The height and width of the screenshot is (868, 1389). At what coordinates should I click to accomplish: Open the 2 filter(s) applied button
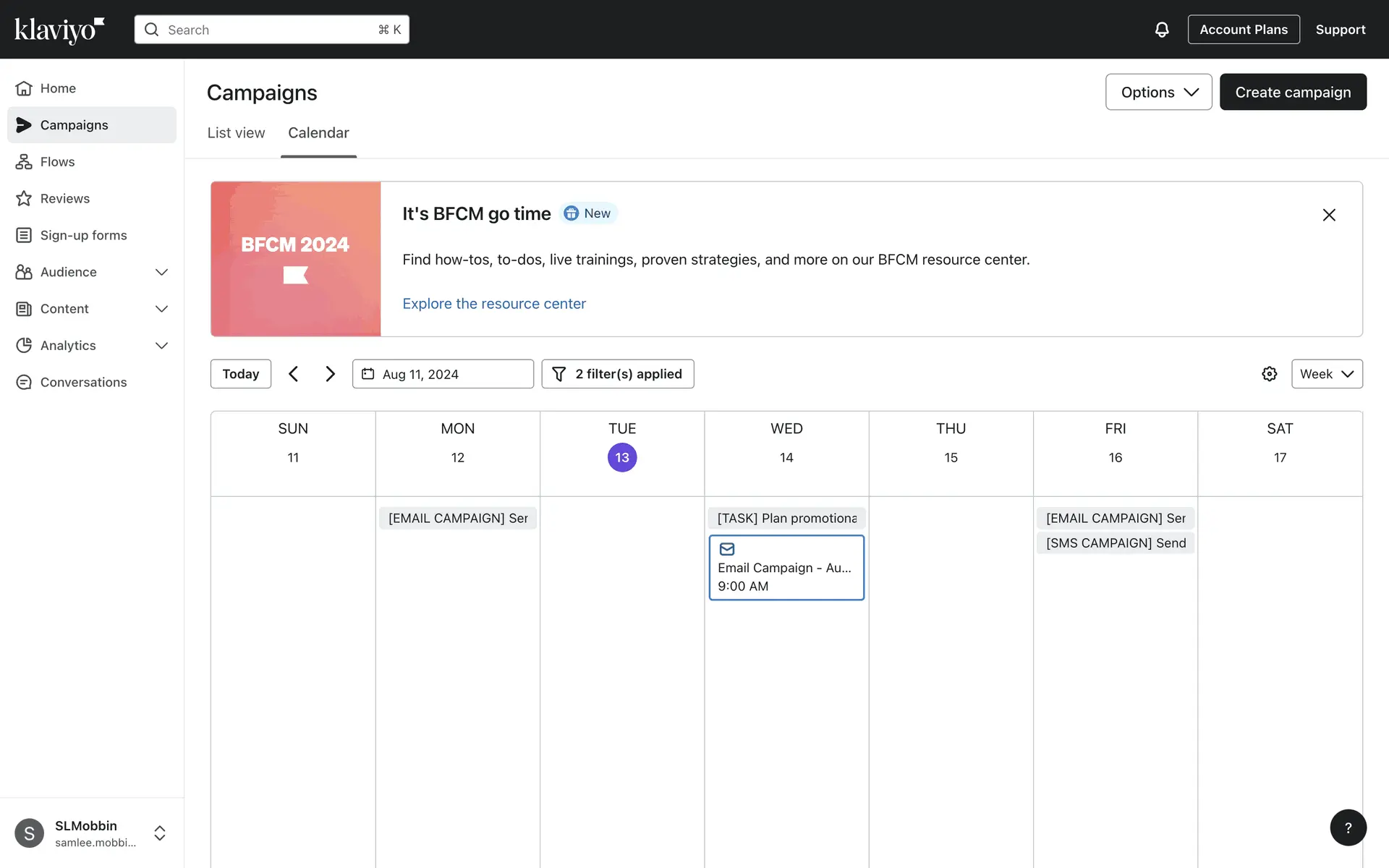[x=617, y=374]
